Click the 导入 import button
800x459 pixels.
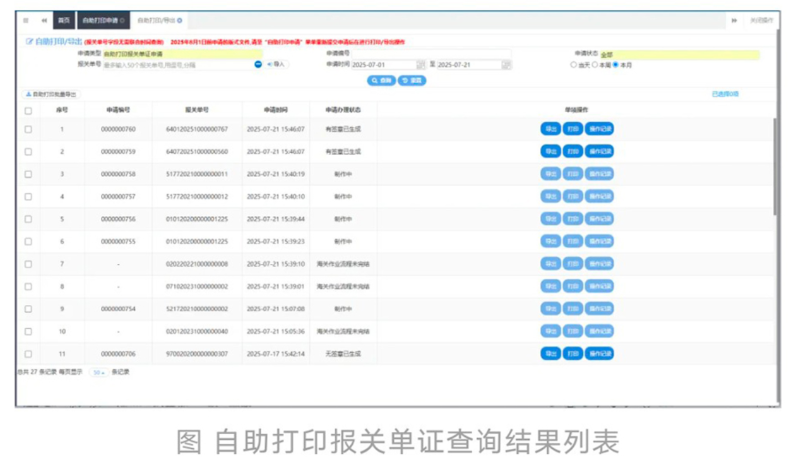(275, 64)
